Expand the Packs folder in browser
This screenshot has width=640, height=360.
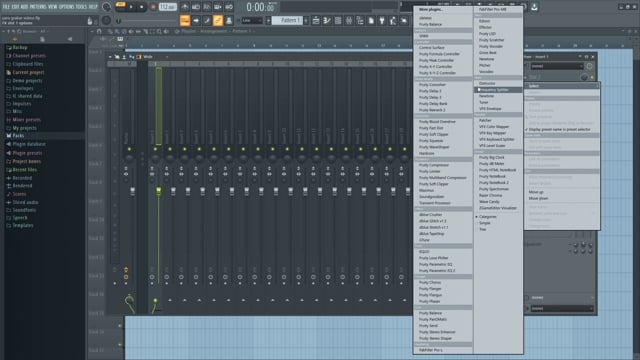[x=18, y=136]
